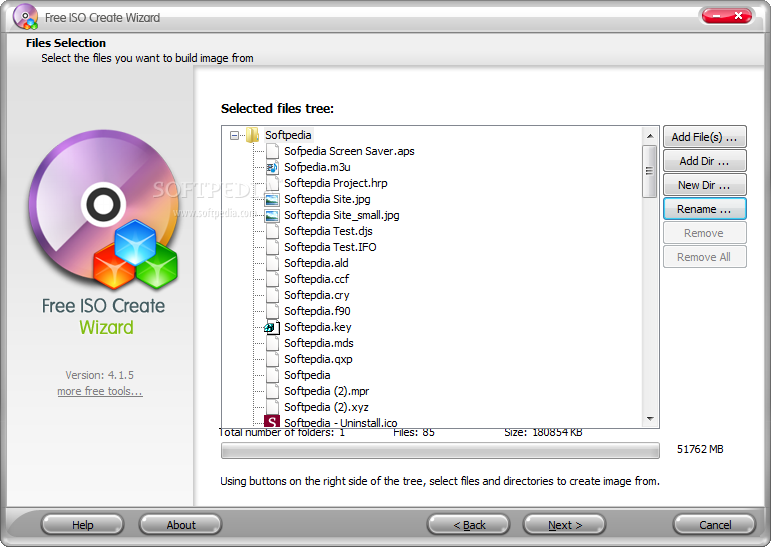Click the app disc icon in title bar
The height and width of the screenshot is (547, 771).
pyautogui.click(x=26, y=17)
